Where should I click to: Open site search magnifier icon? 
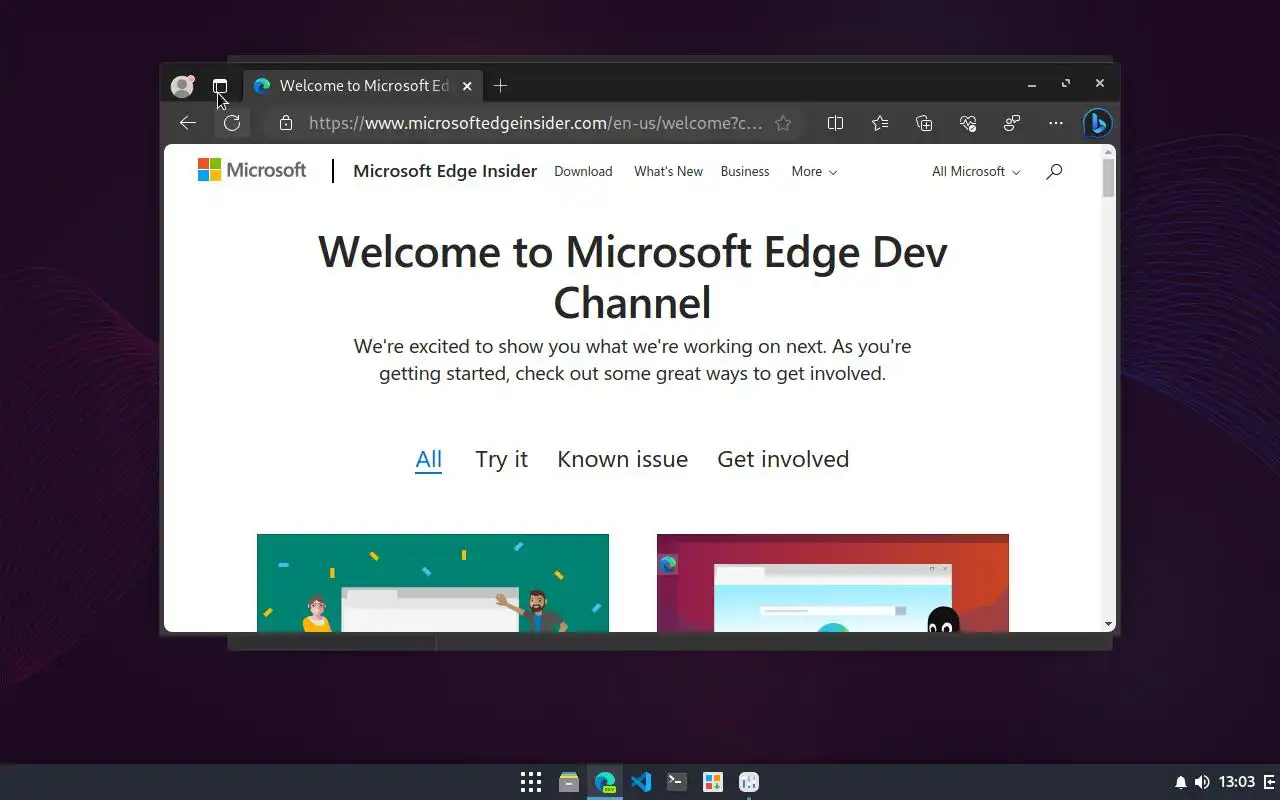click(1054, 172)
